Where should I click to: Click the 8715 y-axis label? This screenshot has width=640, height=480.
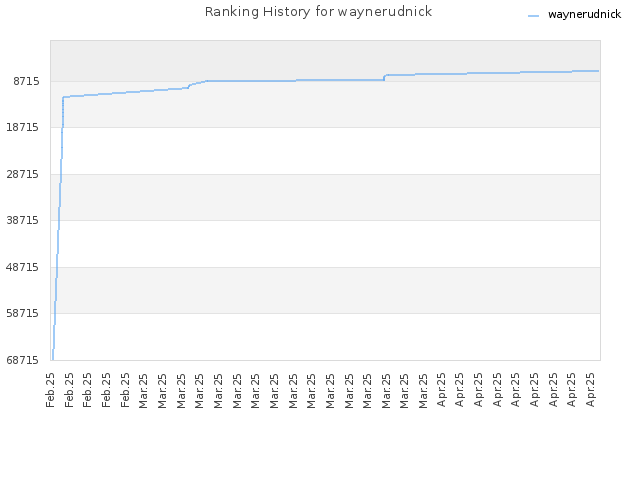[x=27, y=81]
